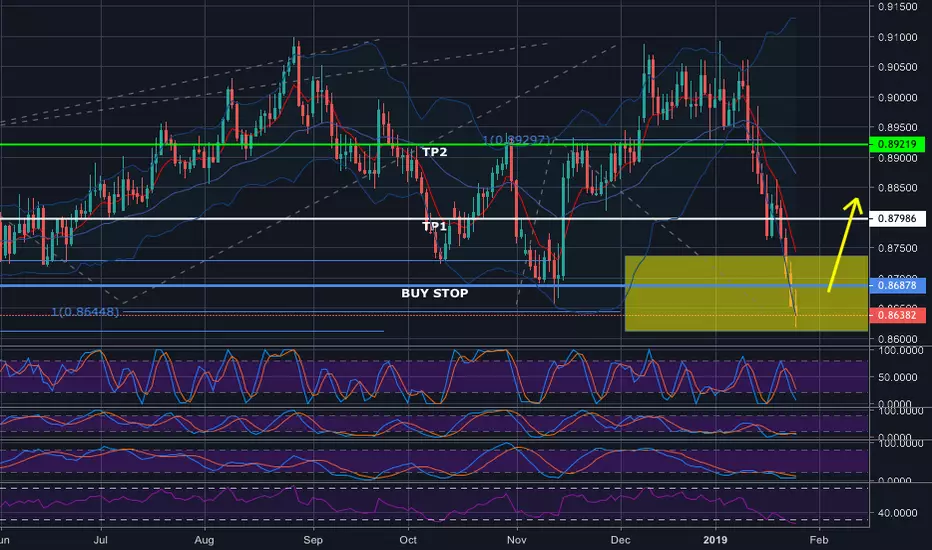Click the white 0.87986 price tag
932x550 pixels.
point(897,219)
